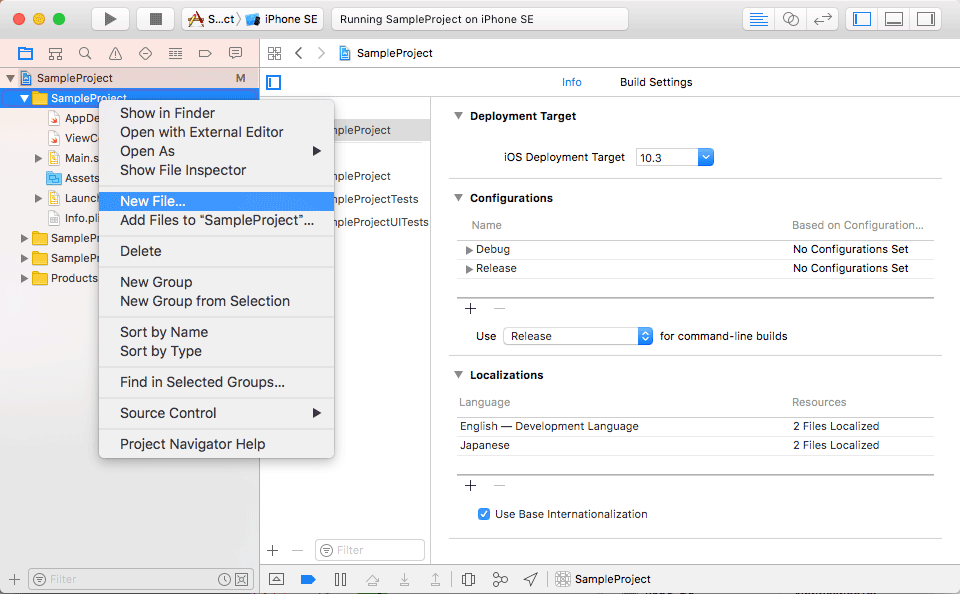This screenshot has height=594, width=960.
Task: Go forward in editor history
Action: pos(321,53)
